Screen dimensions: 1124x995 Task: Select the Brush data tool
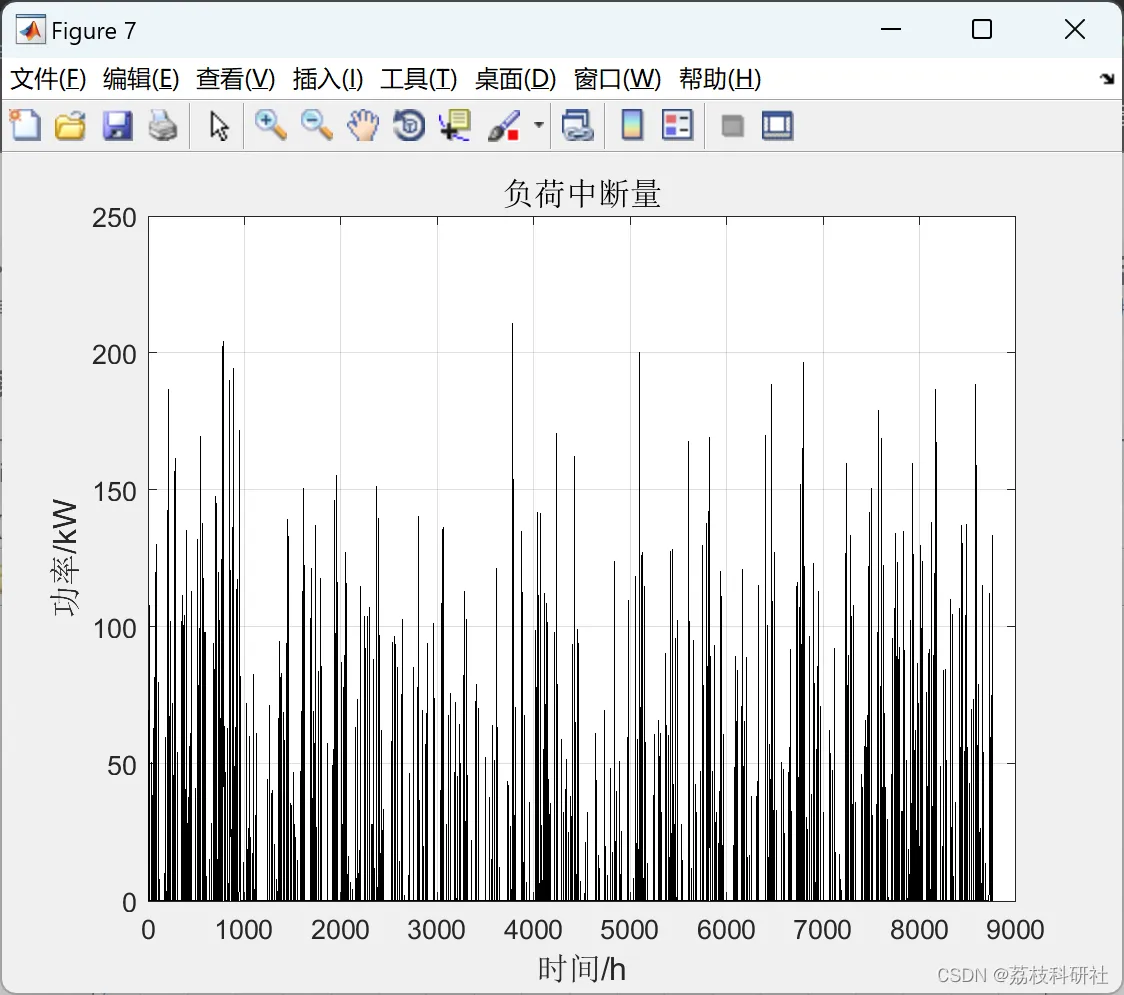[x=504, y=125]
